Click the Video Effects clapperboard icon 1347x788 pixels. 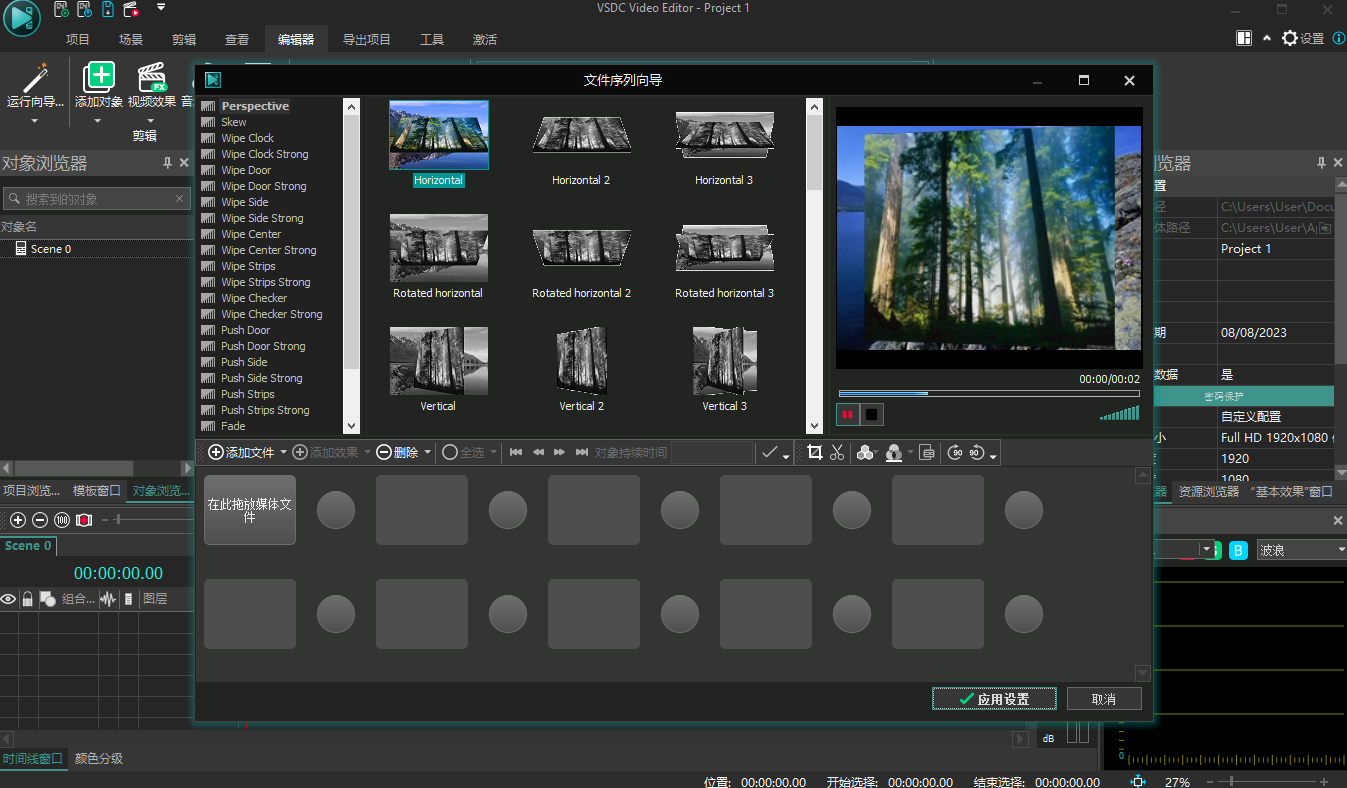152,77
